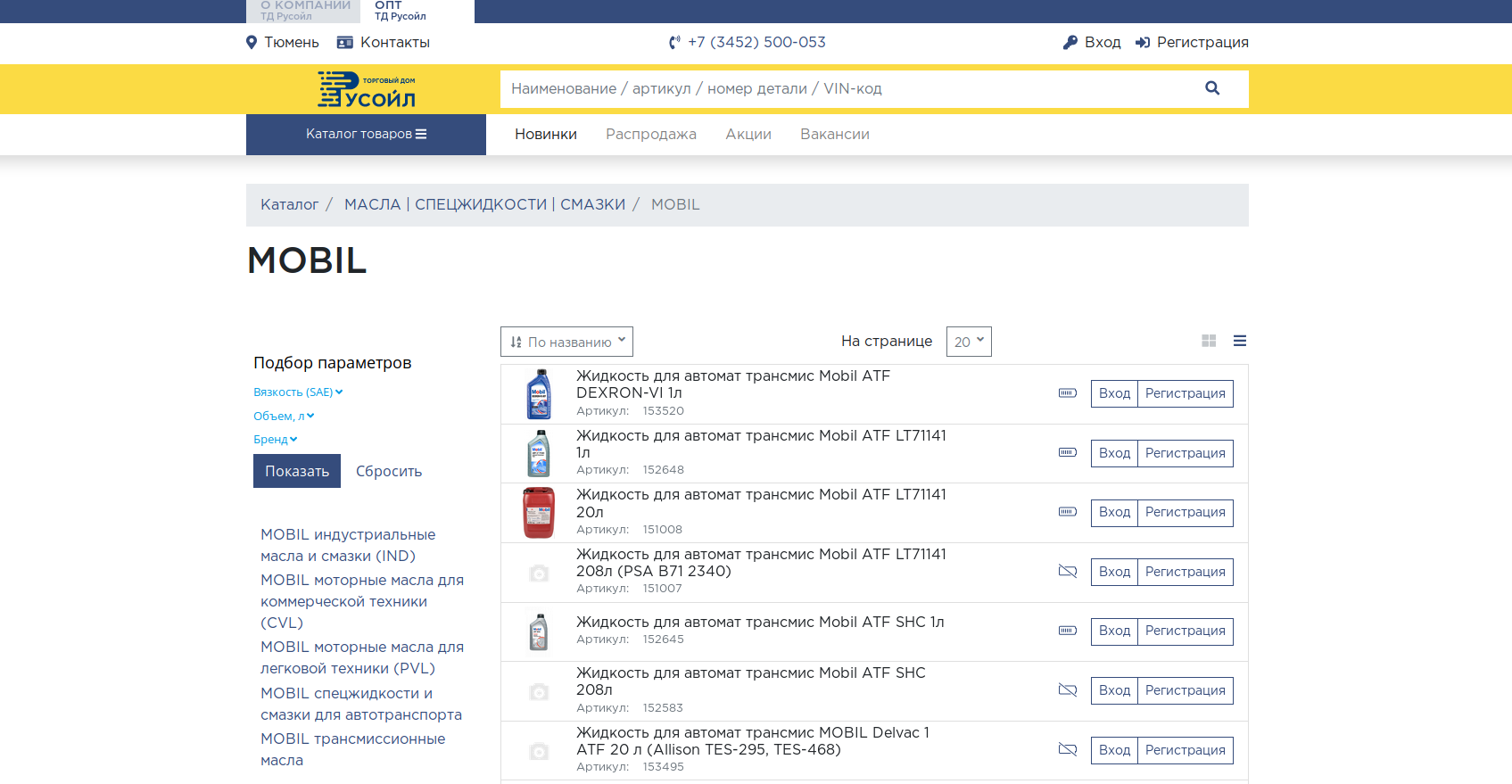Open MOBIL индустриальные масла и смазки (IND)
The height and width of the screenshot is (784, 1512).
click(x=348, y=545)
